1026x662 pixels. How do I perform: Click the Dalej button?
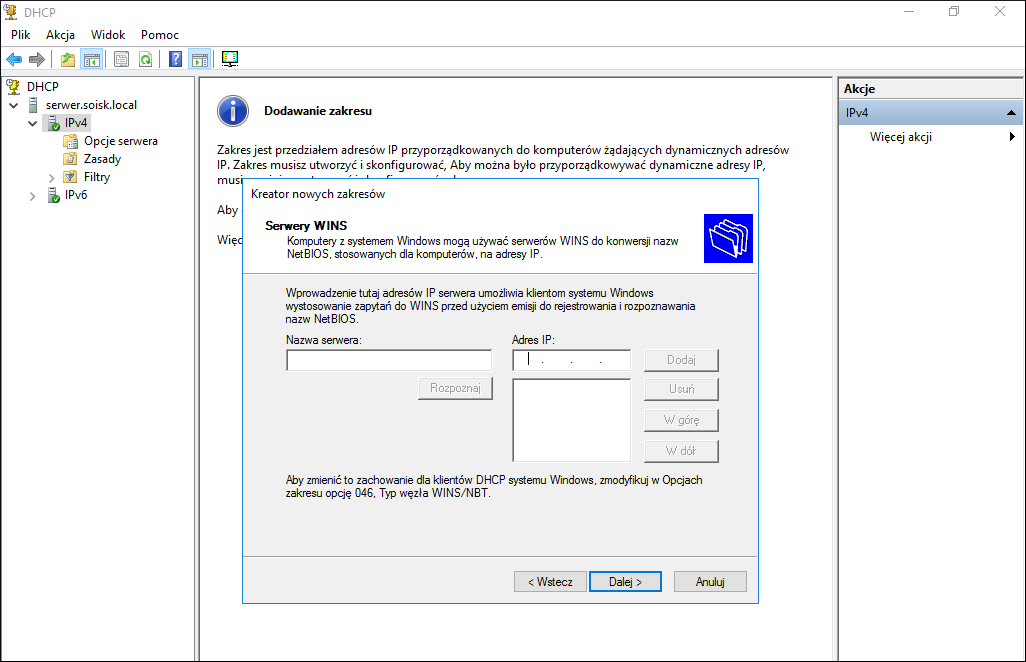[x=625, y=582]
